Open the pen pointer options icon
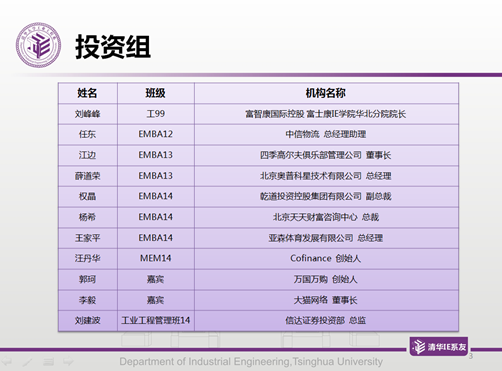 tap(28, 361)
